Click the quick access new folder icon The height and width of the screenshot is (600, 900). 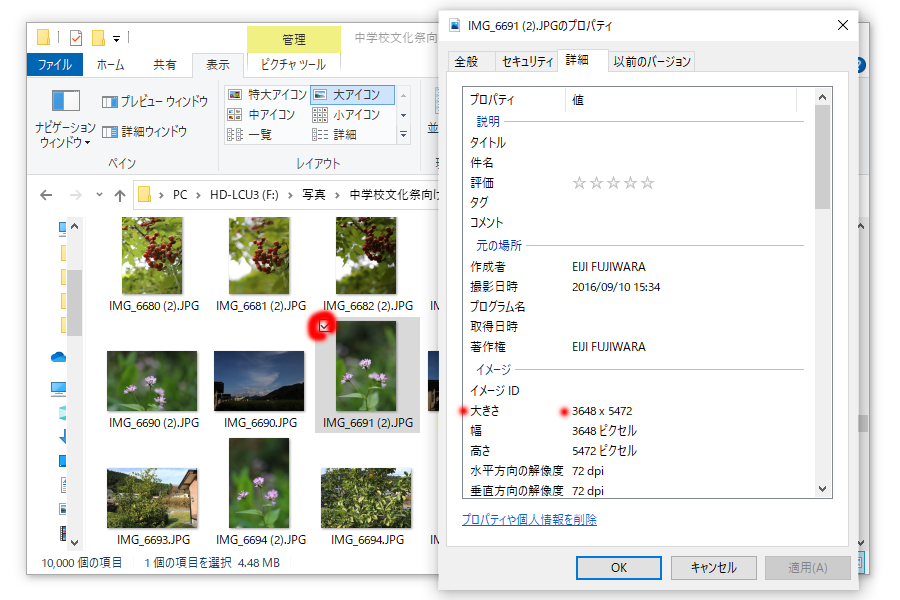[99, 38]
